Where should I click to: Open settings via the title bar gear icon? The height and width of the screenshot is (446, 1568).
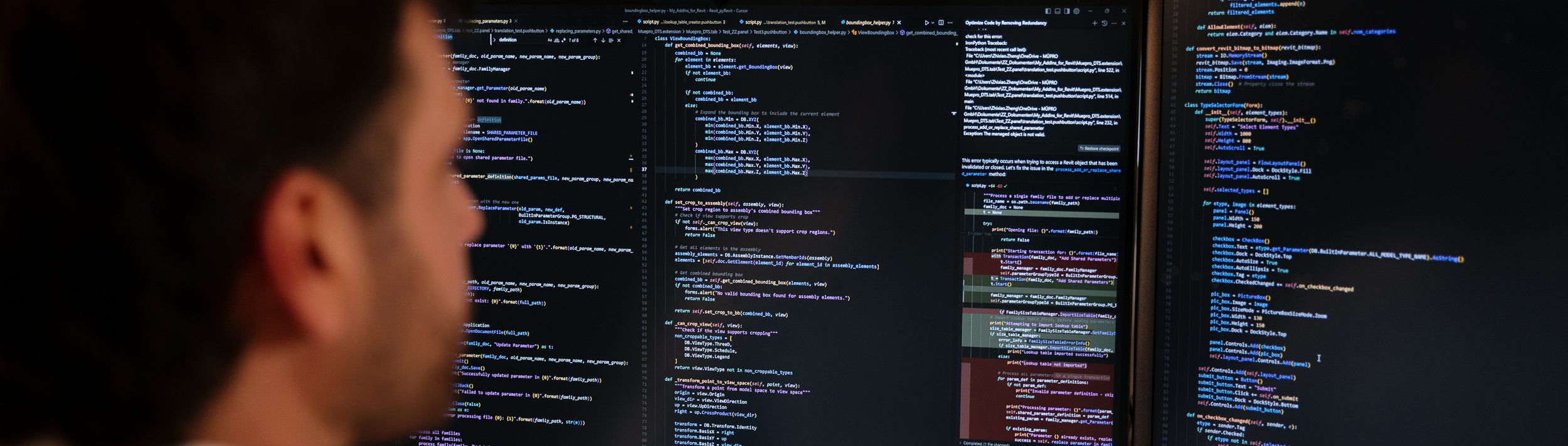coord(1076,11)
